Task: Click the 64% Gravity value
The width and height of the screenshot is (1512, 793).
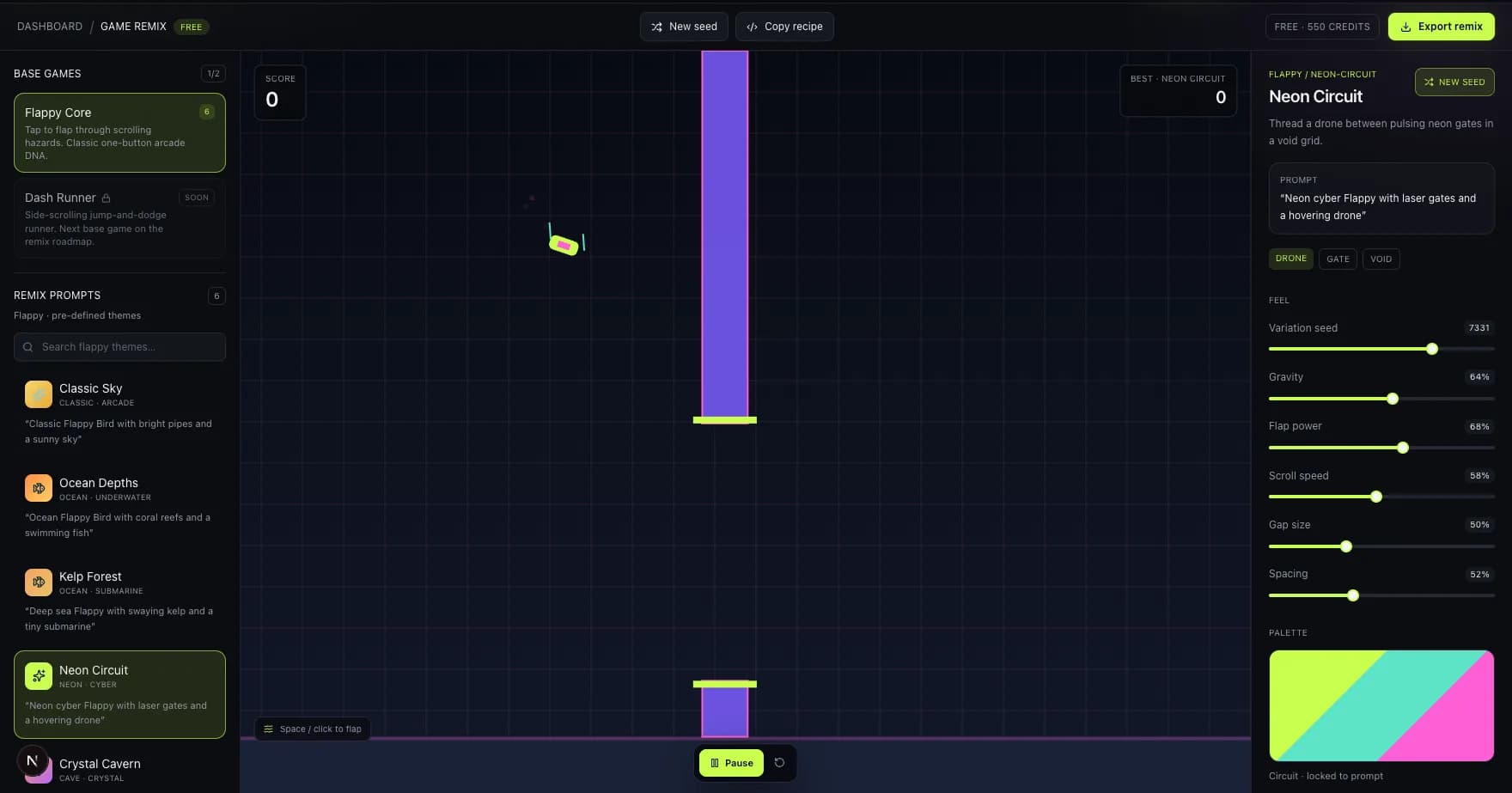Action: [1479, 377]
